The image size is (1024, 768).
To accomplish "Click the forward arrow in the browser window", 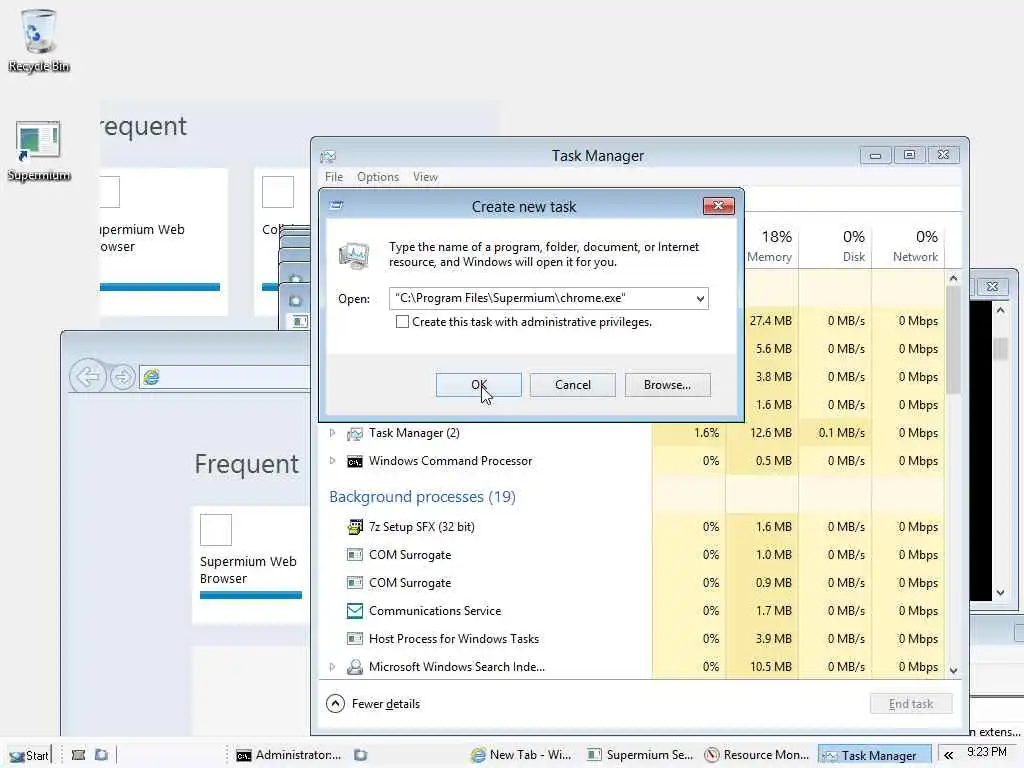I will [x=122, y=377].
